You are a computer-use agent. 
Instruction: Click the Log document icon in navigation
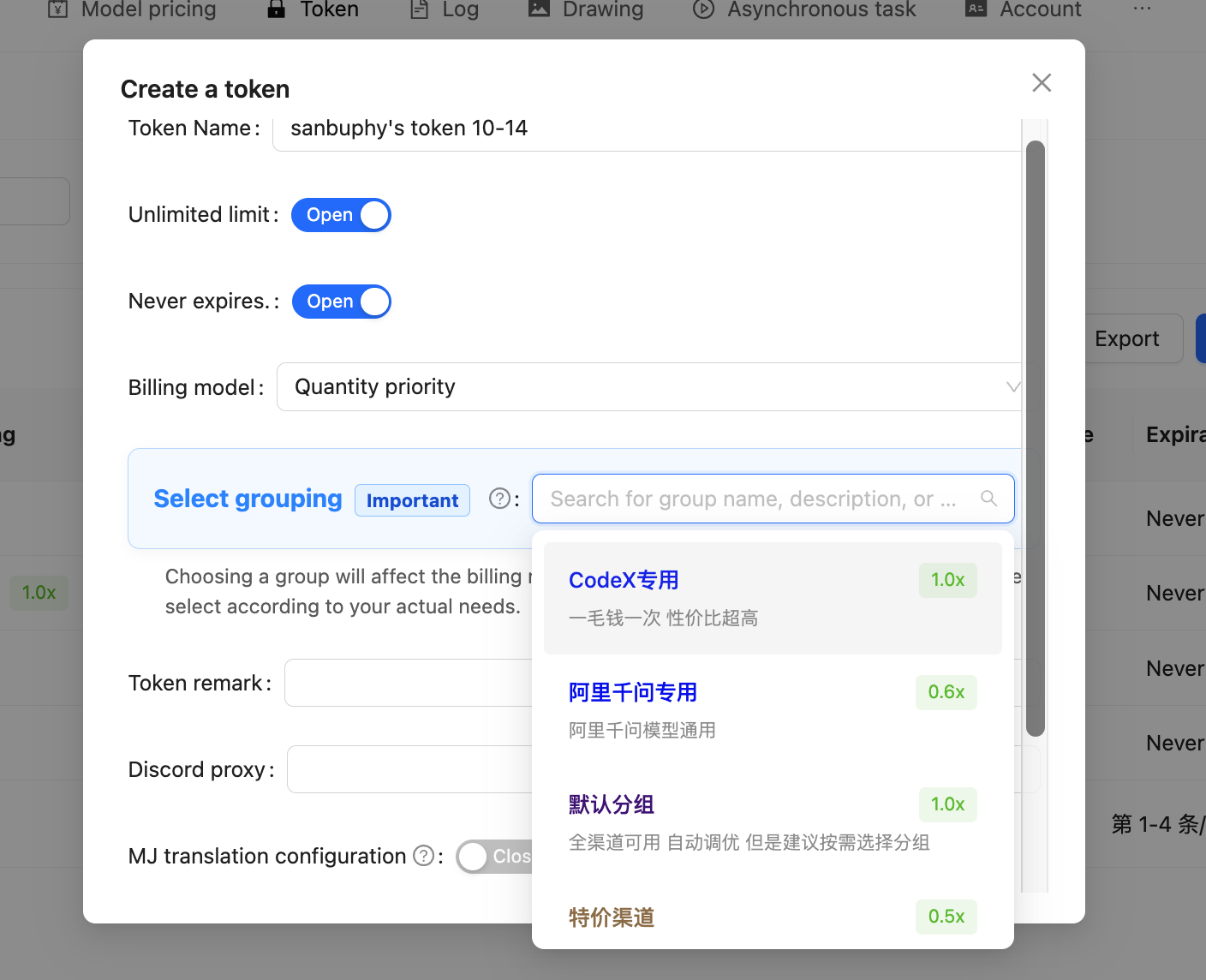coord(419,9)
